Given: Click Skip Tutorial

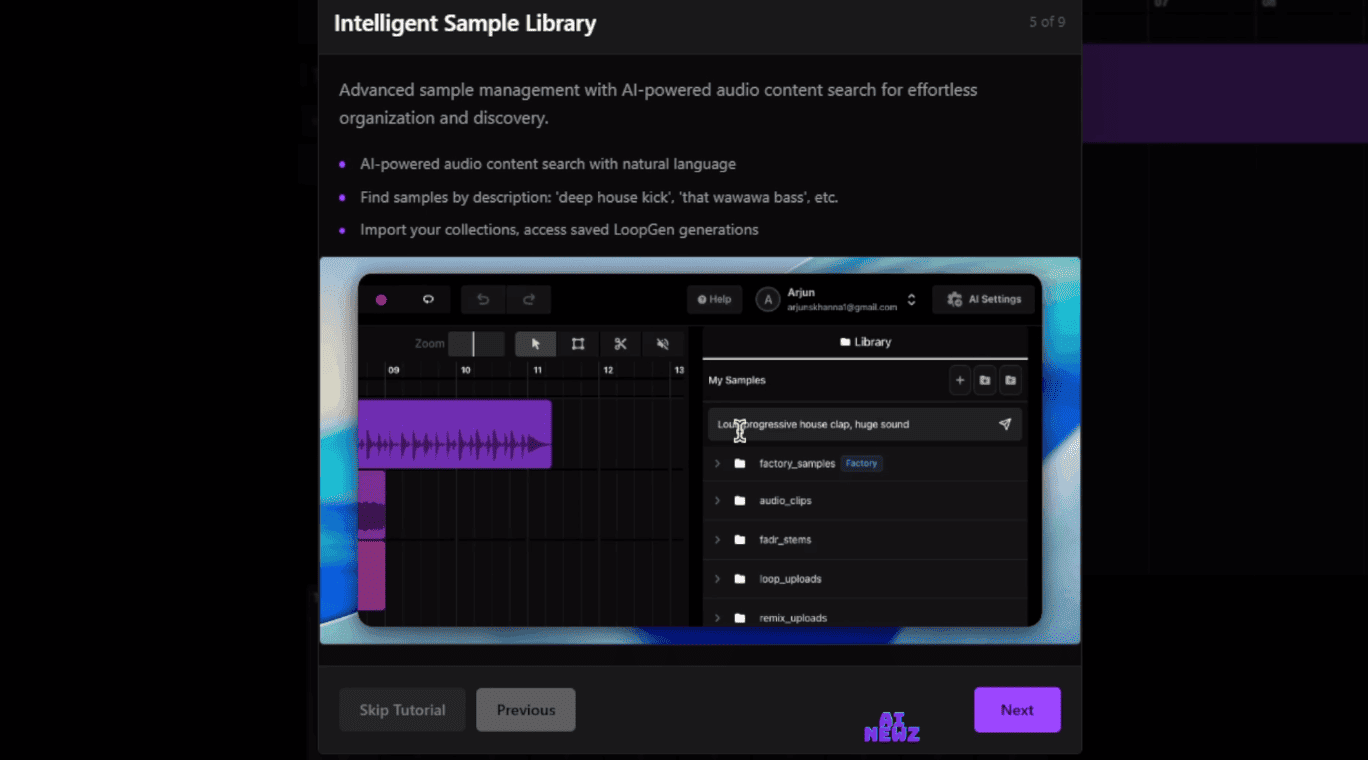Looking at the screenshot, I should [x=402, y=709].
